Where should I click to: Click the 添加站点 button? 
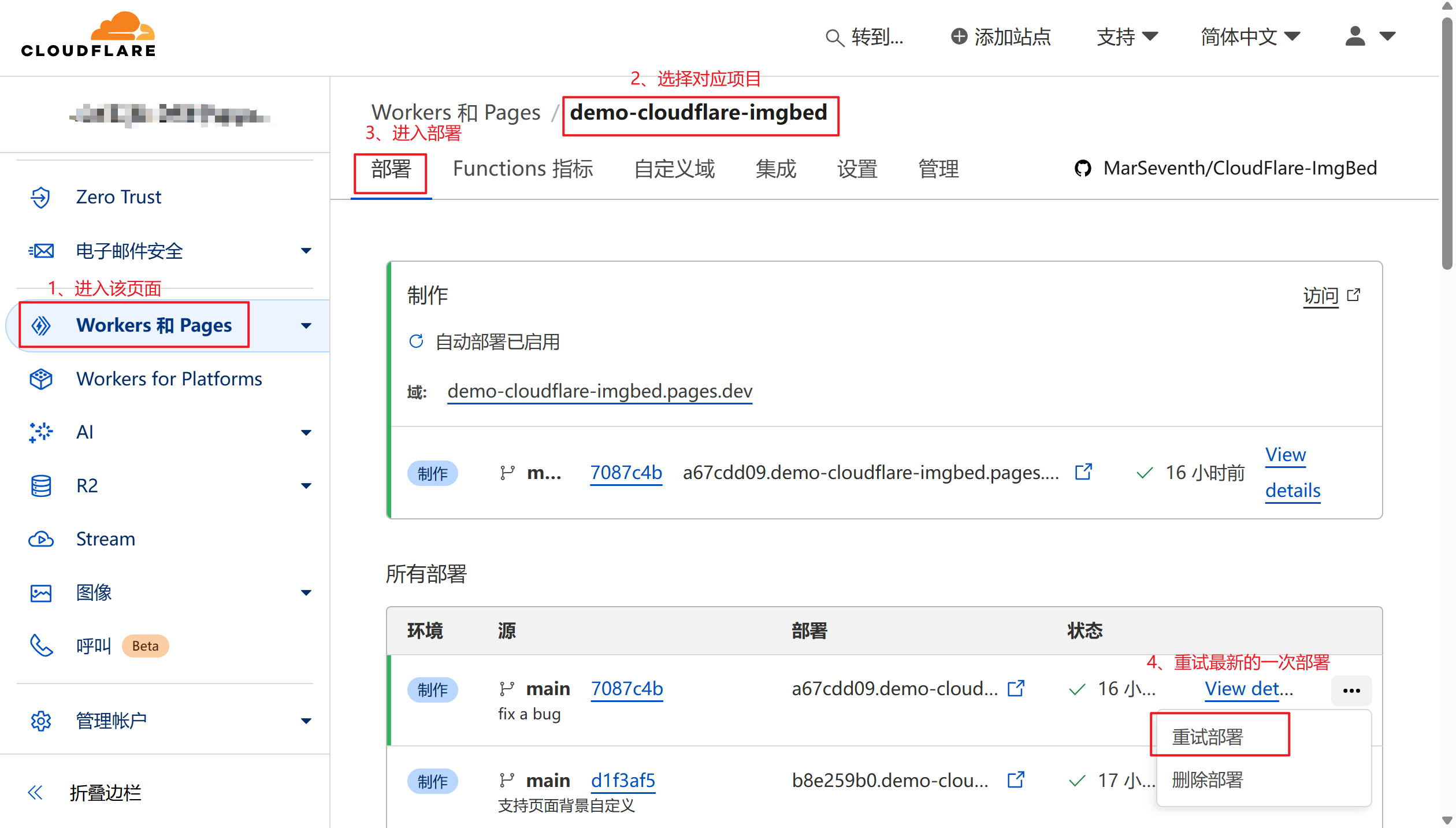point(1001,37)
